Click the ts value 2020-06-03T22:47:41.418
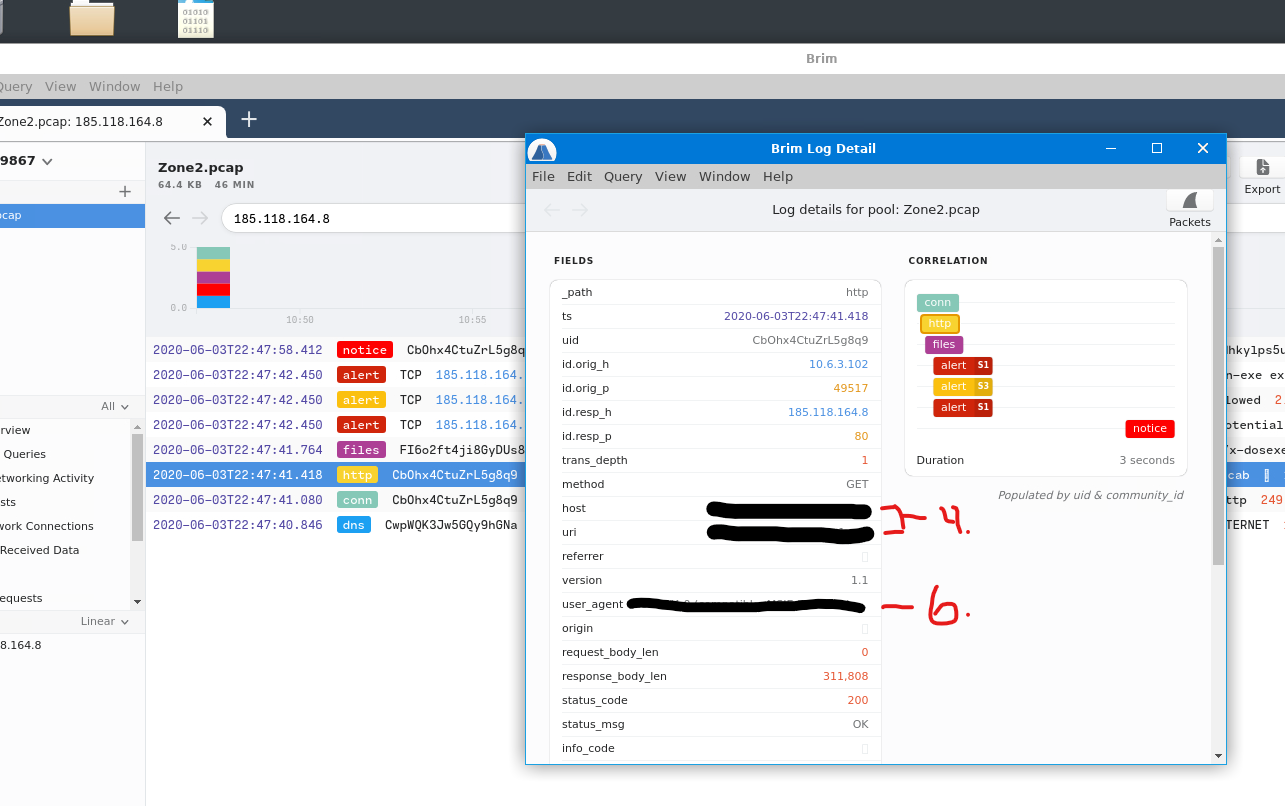This screenshot has width=1285, height=806. 796,316
